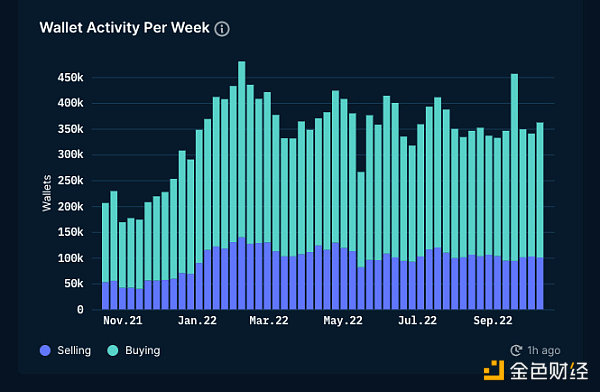Click the refresh clock icon near '1h ago'
The image size is (600, 392).
click(x=516, y=350)
